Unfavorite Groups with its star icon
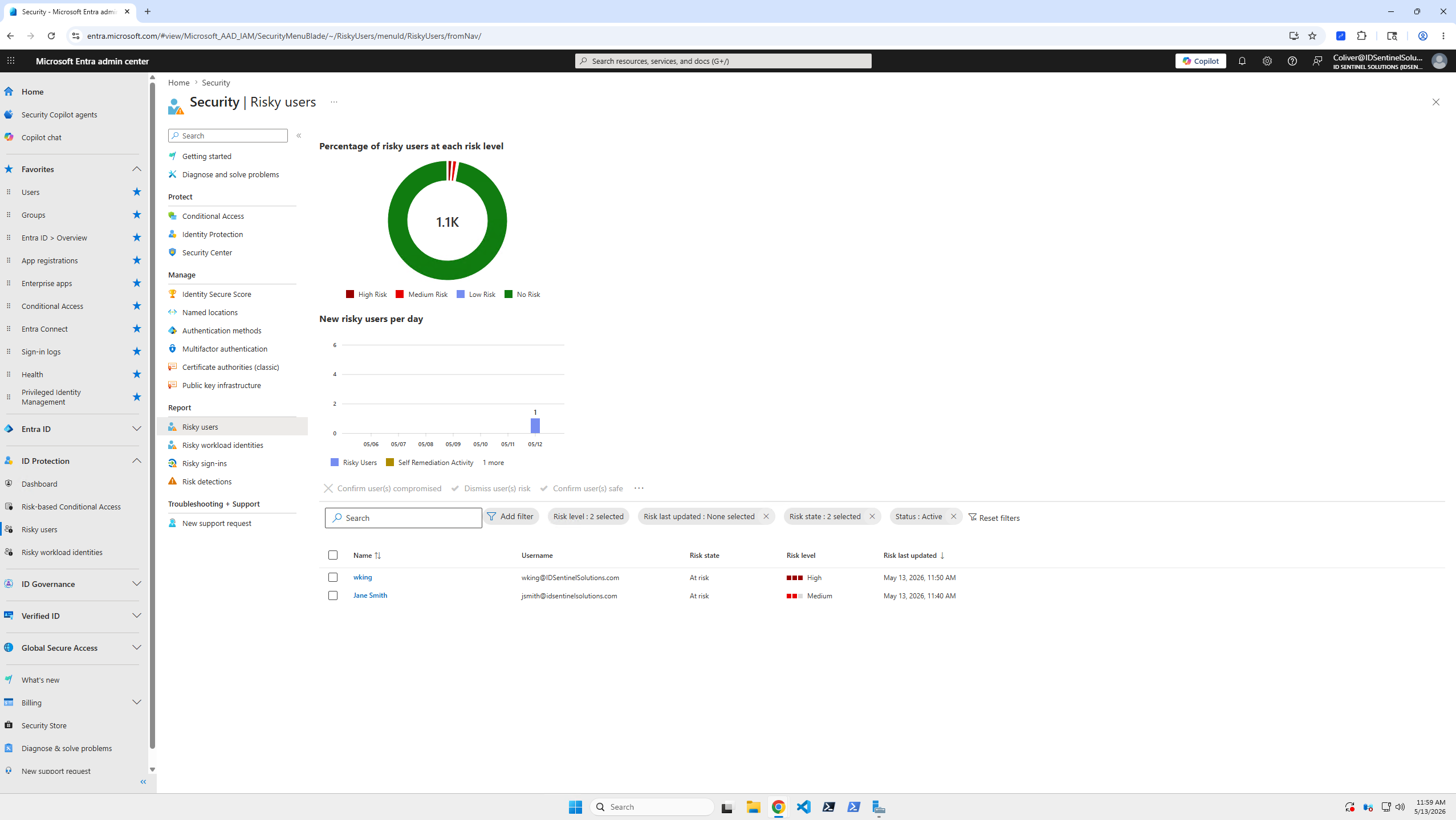The image size is (1456, 820). [x=137, y=215]
